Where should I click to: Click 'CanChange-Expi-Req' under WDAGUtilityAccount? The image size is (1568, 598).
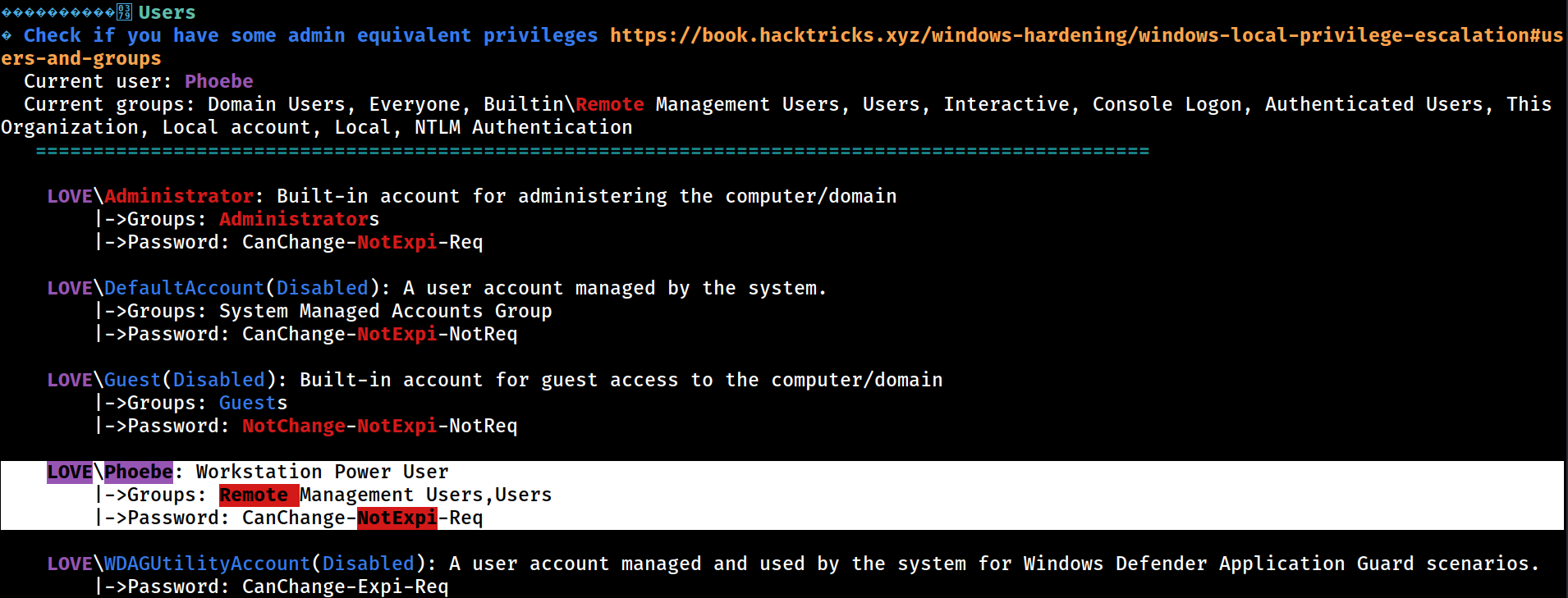click(x=346, y=587)
